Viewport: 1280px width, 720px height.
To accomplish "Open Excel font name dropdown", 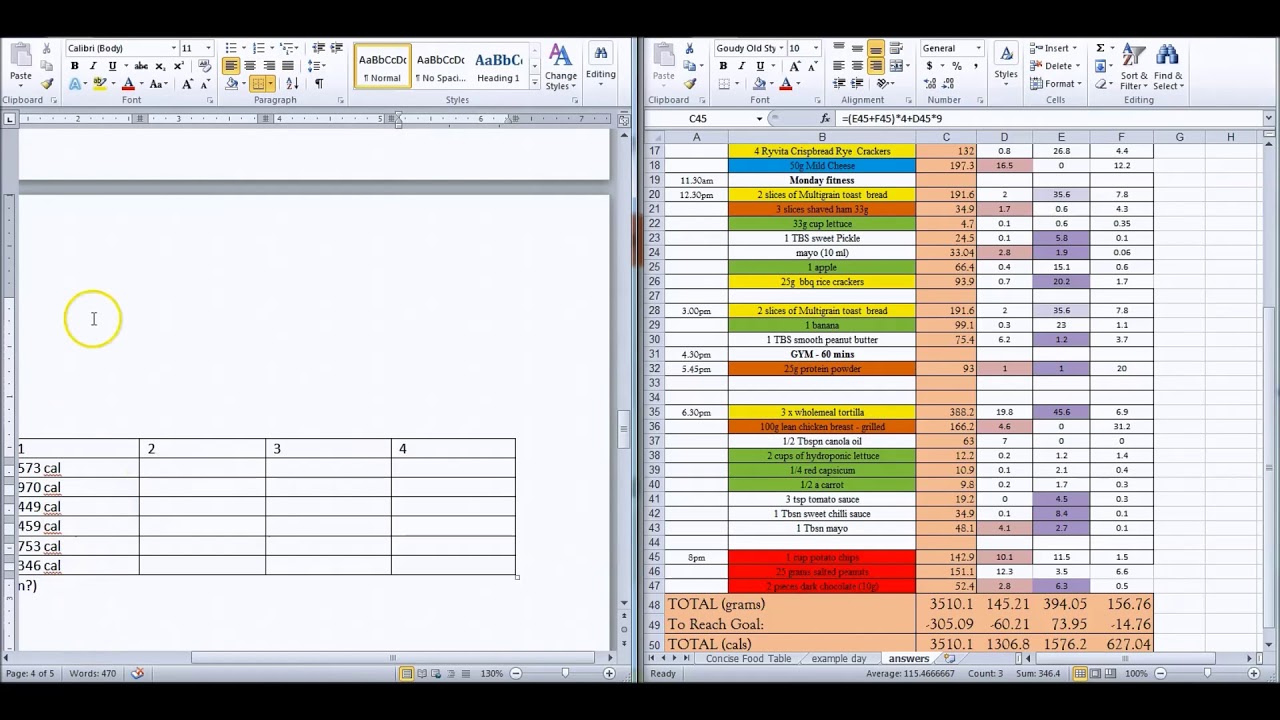I will pos(781,48).
